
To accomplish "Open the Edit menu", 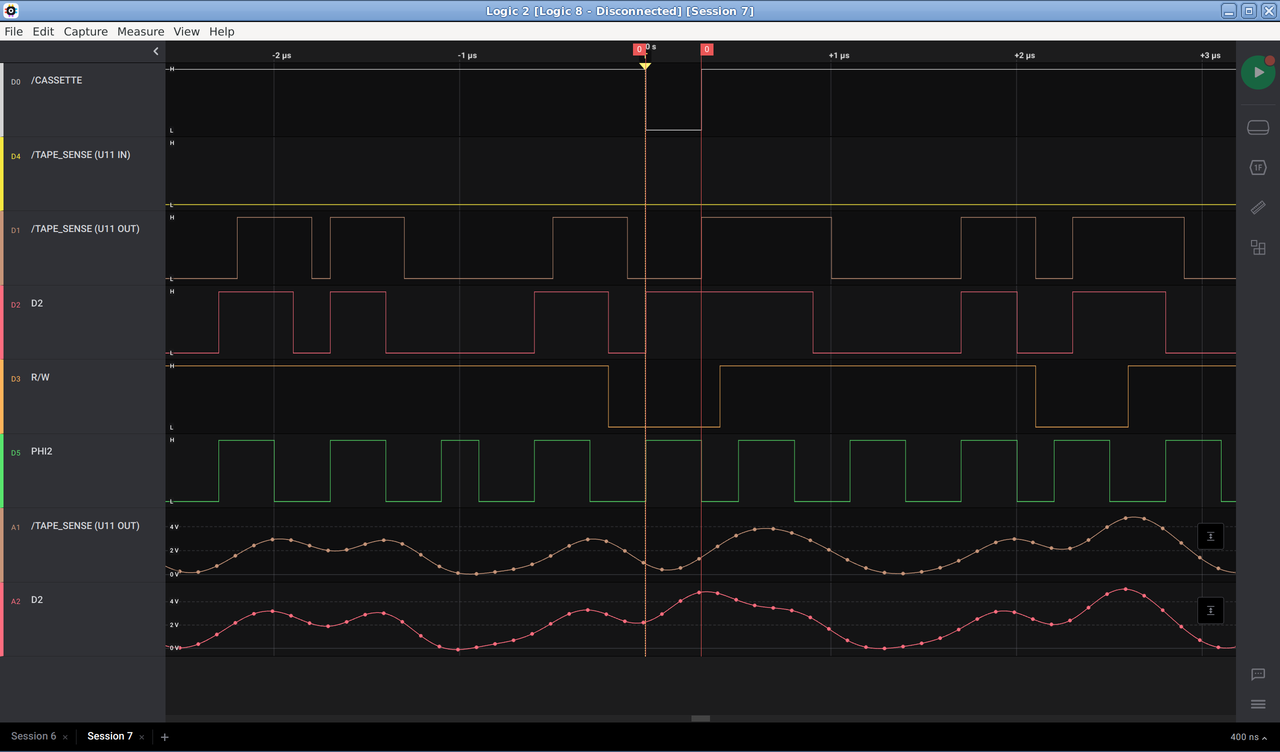I will pyautogui.click(x=43, y=32).
